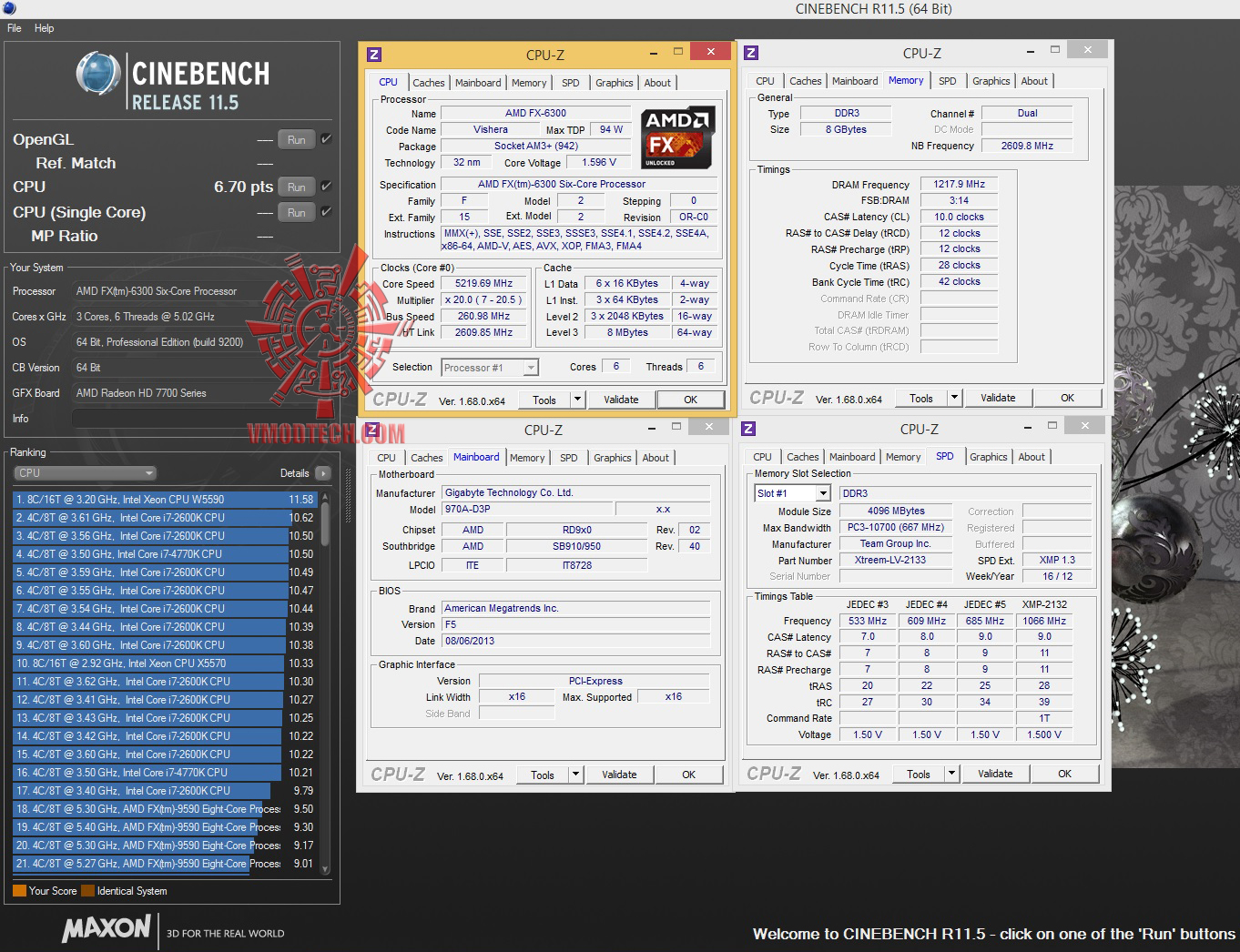Open the Mainboard tab in the CPU-Z Memory window
The height and width of the screenshot is (952, 1240).
pos(855,81)
